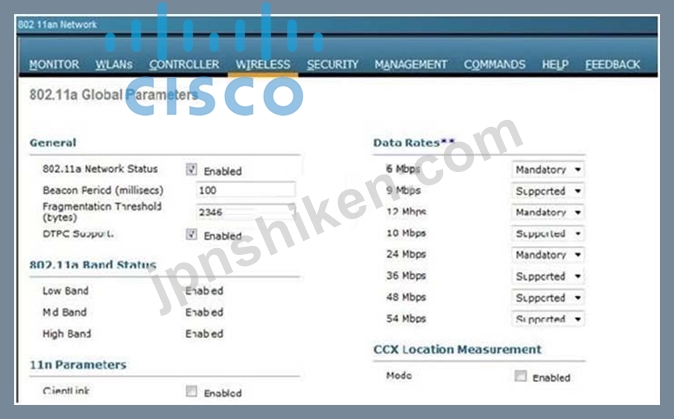Click the Beacon Period (millisecs) label
674x419 pixels.
103,190
